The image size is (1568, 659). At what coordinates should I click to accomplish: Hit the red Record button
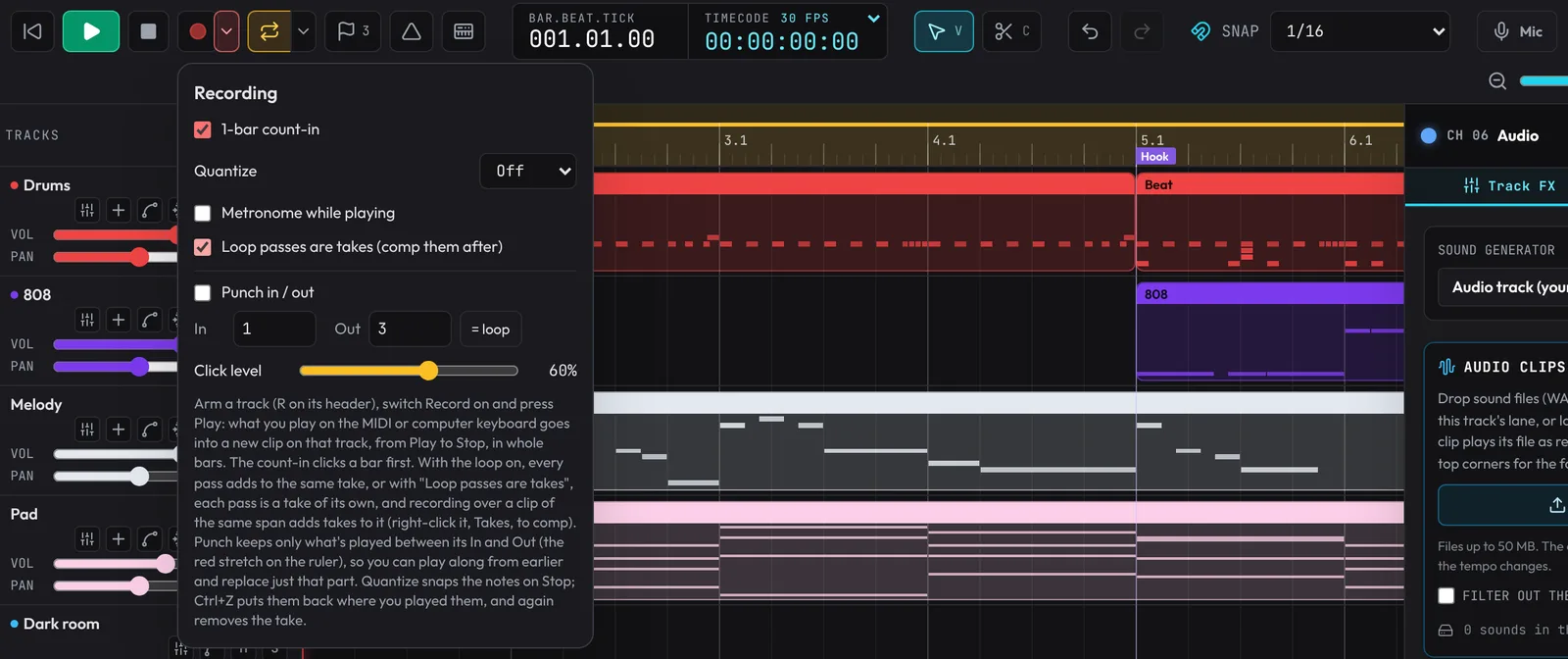tap(197, 31)
